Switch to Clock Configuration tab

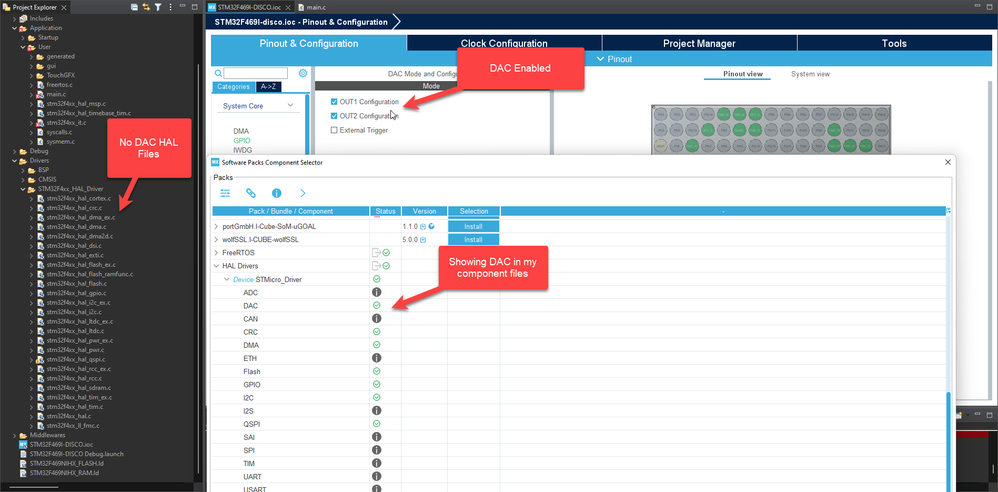point(504,43)
